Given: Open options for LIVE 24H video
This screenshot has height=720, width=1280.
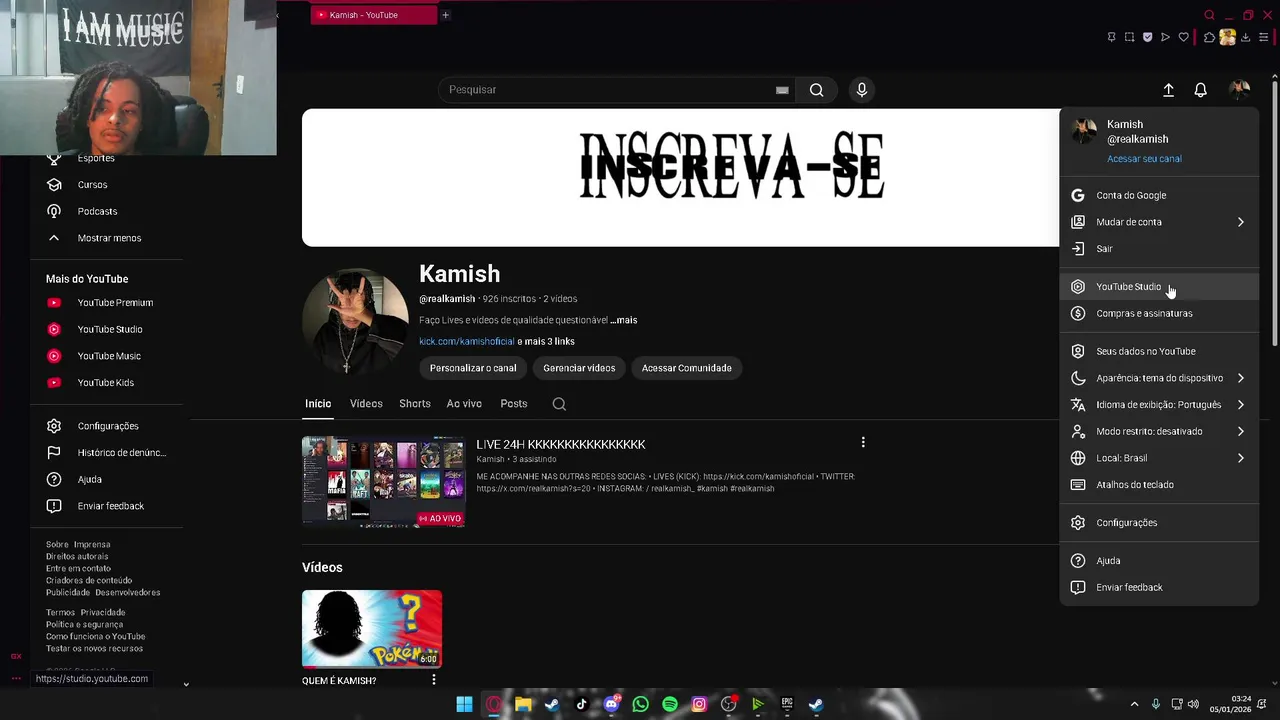Looking at the screenshot, I should click(x=863, y=442).
